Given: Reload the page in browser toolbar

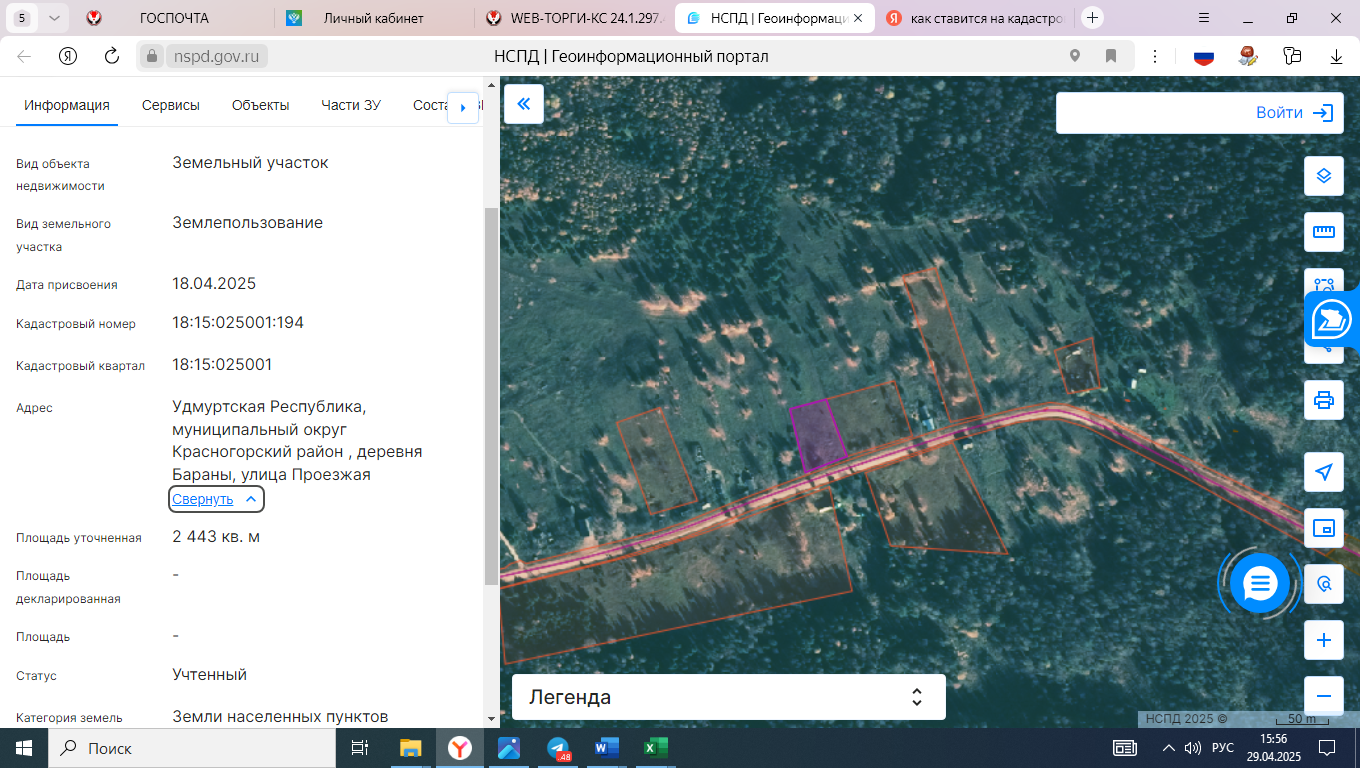Looking at the screenshot, I should point(112,56).
